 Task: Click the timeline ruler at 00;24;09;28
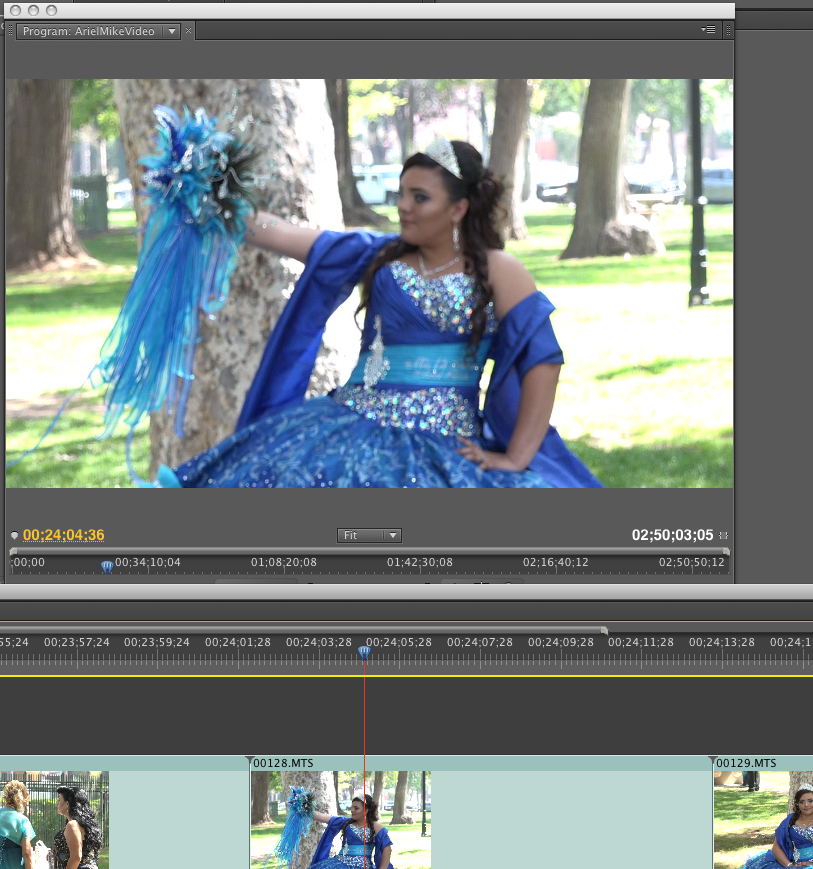(x=560, y=642)
